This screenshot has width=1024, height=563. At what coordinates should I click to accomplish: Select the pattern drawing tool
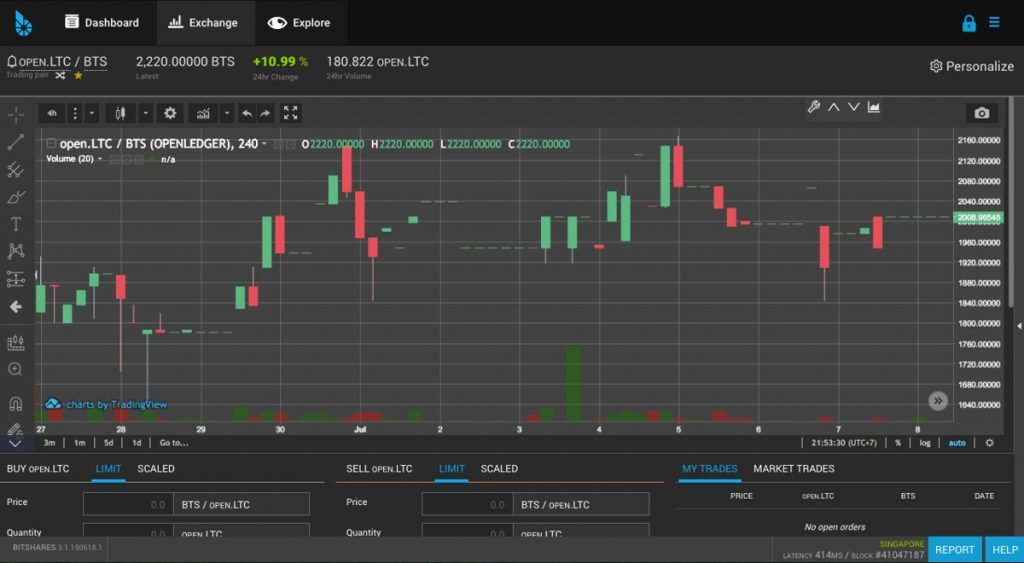(16, 251)
